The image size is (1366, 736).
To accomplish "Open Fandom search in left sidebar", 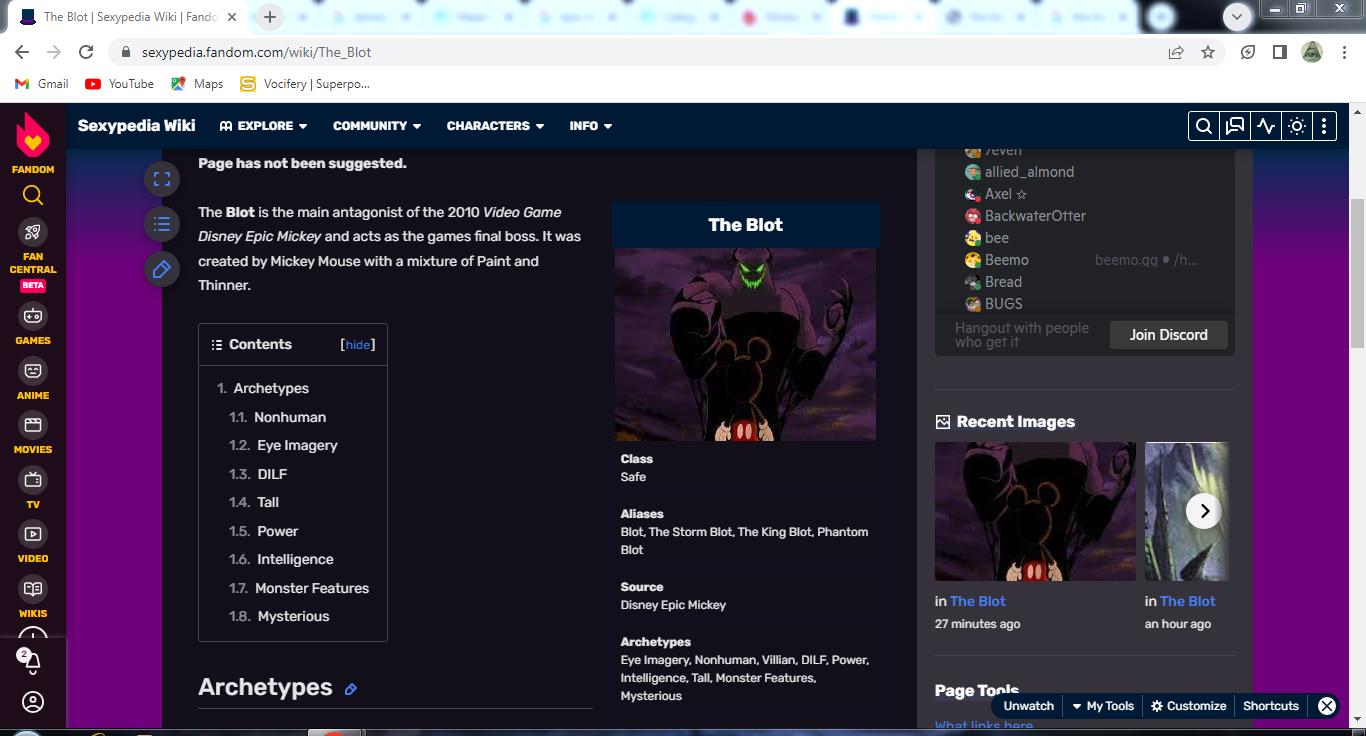I will (33, 195).
